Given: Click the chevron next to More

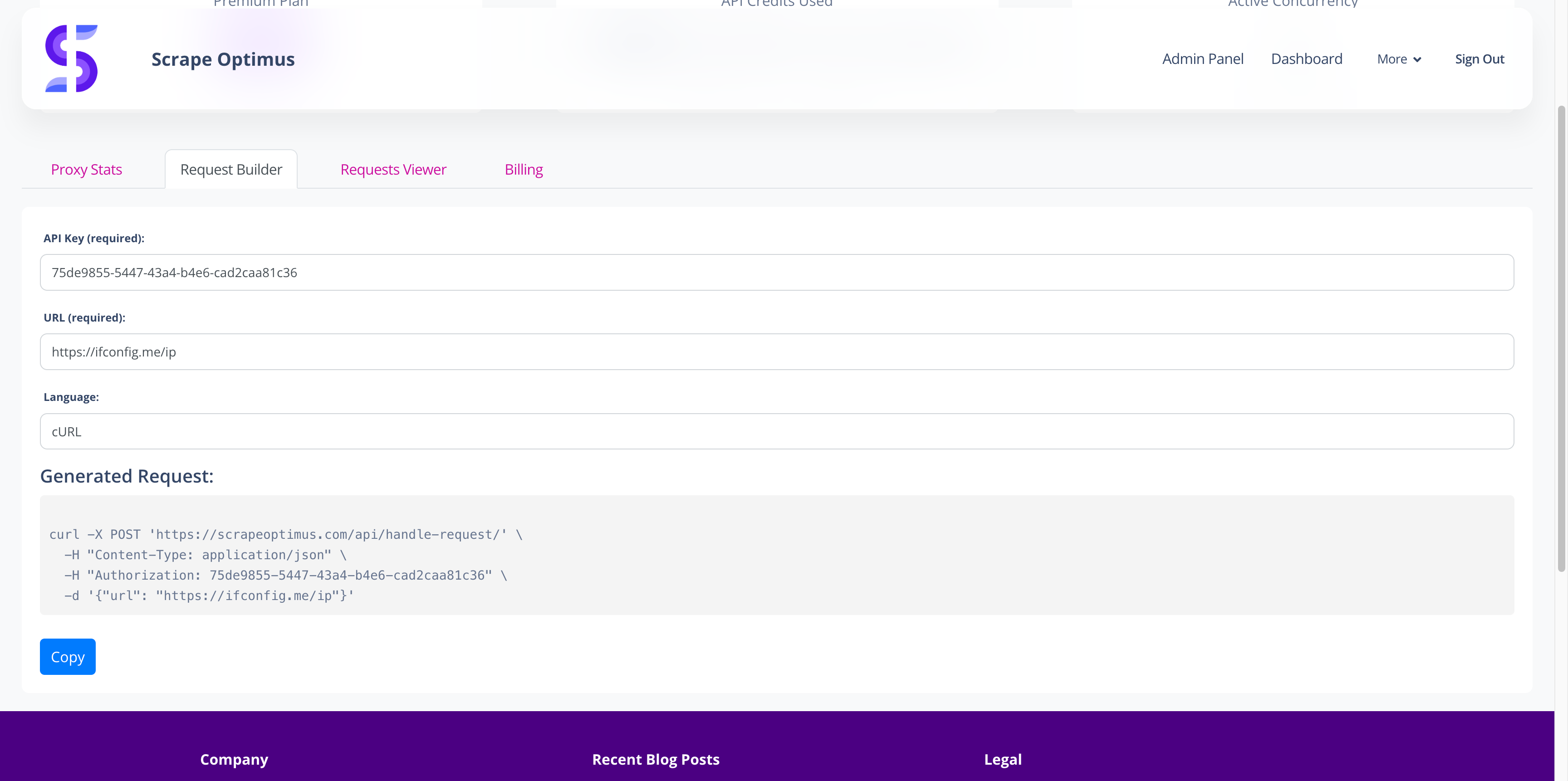Looking at the screenshot, I should (1417, 59).
